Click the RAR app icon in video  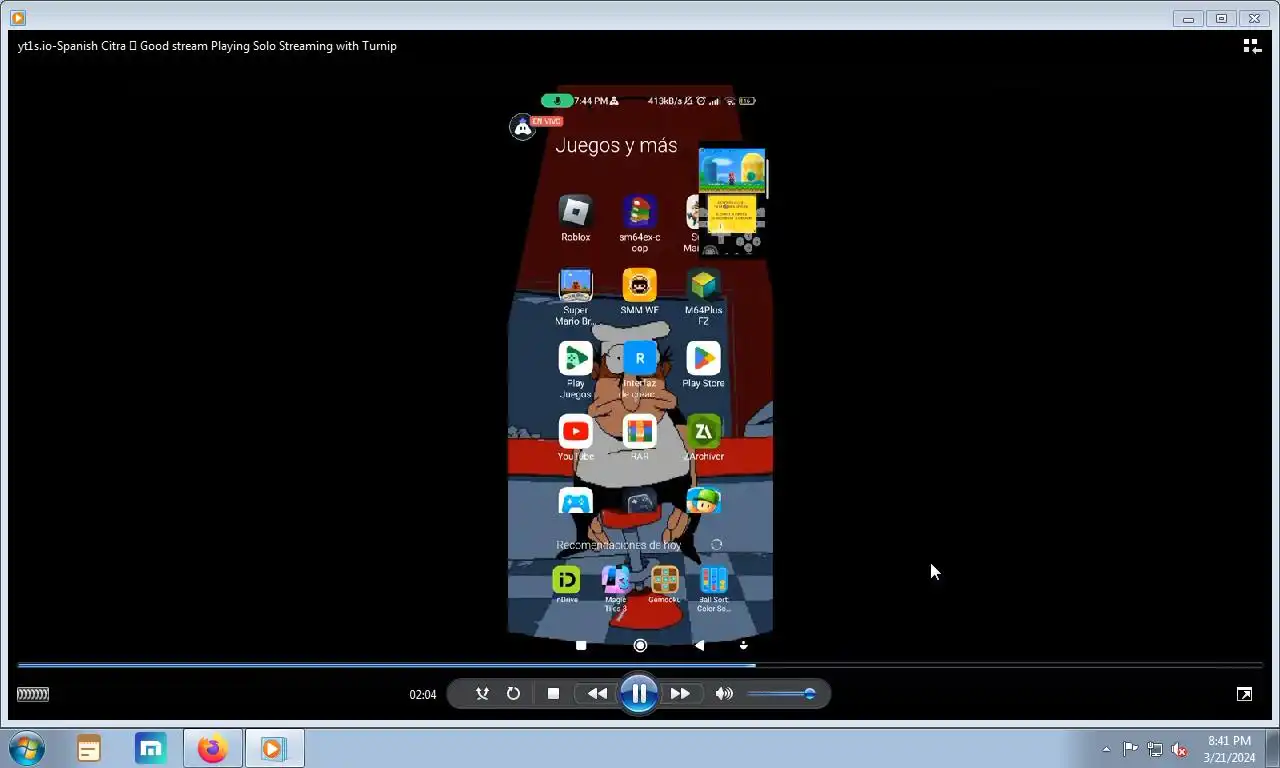pos(639,431)
